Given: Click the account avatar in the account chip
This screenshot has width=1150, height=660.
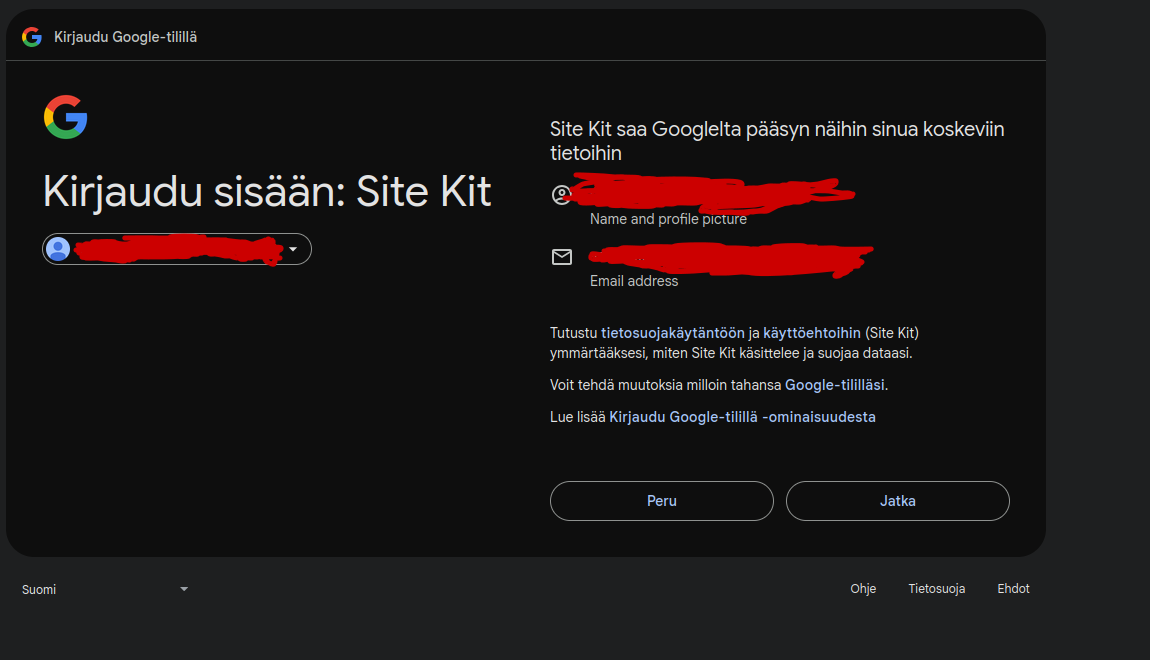Looking at the screenshot, I should click(58, 249).
